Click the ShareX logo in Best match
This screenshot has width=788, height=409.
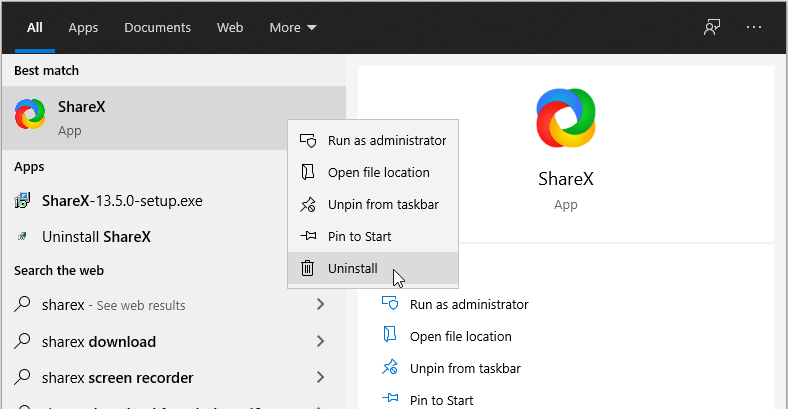(30, 116)
